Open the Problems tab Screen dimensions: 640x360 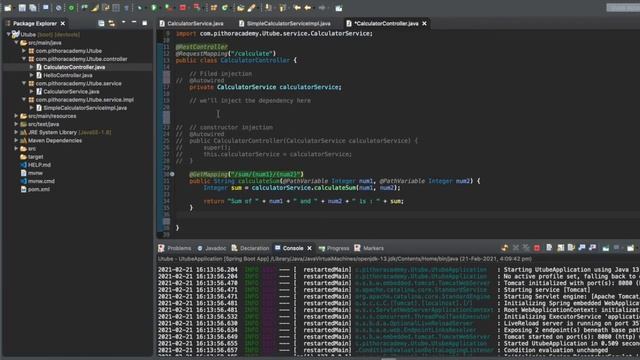pos(175,248)
